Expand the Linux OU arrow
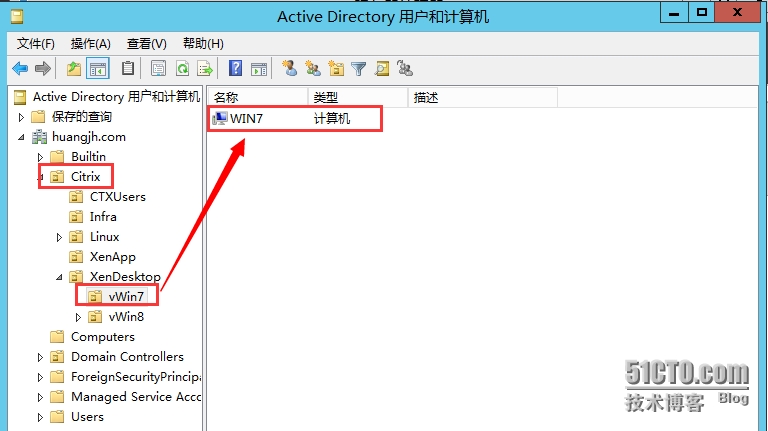 (59, 238)
